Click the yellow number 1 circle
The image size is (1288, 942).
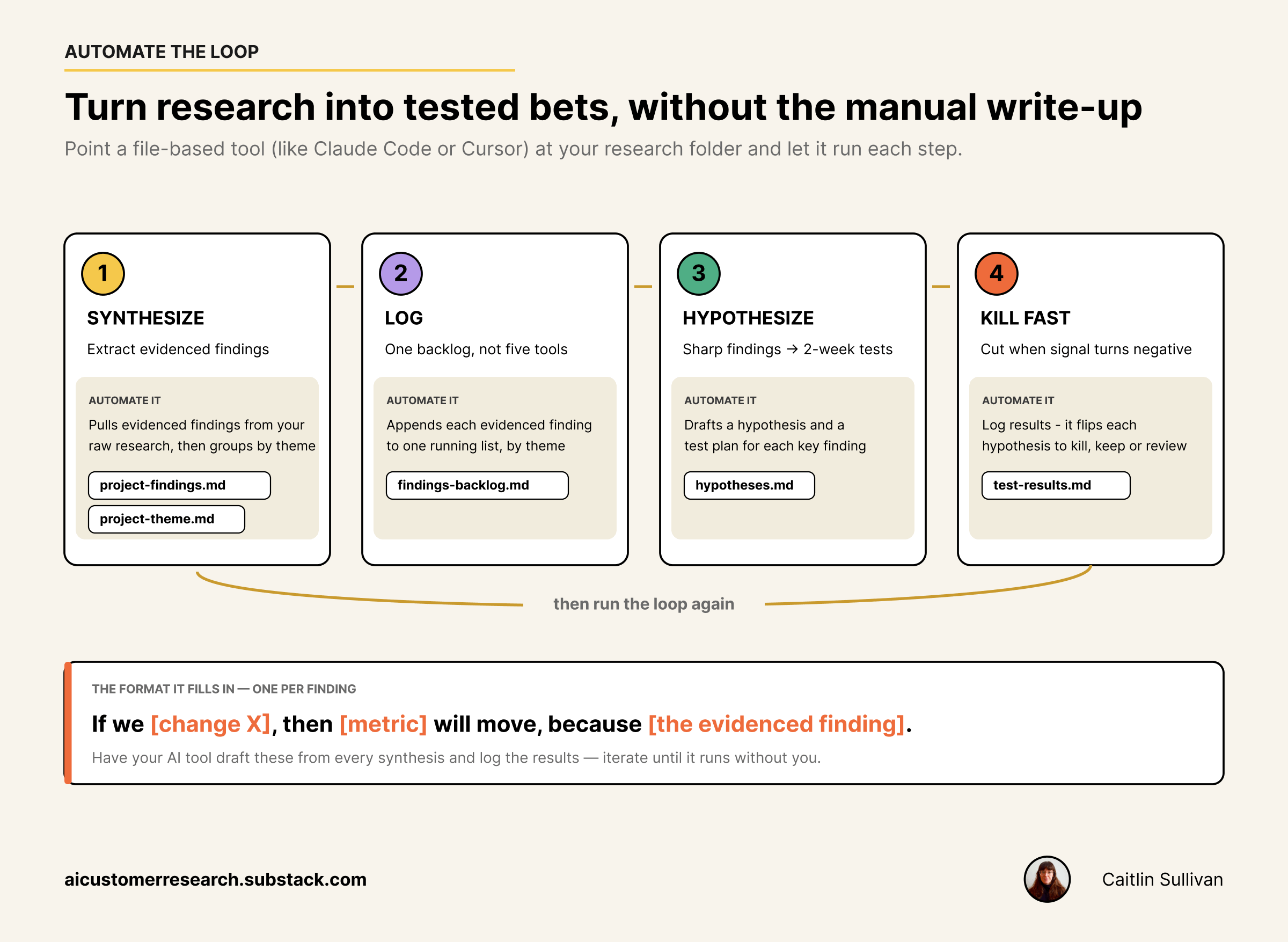(103, 274)
